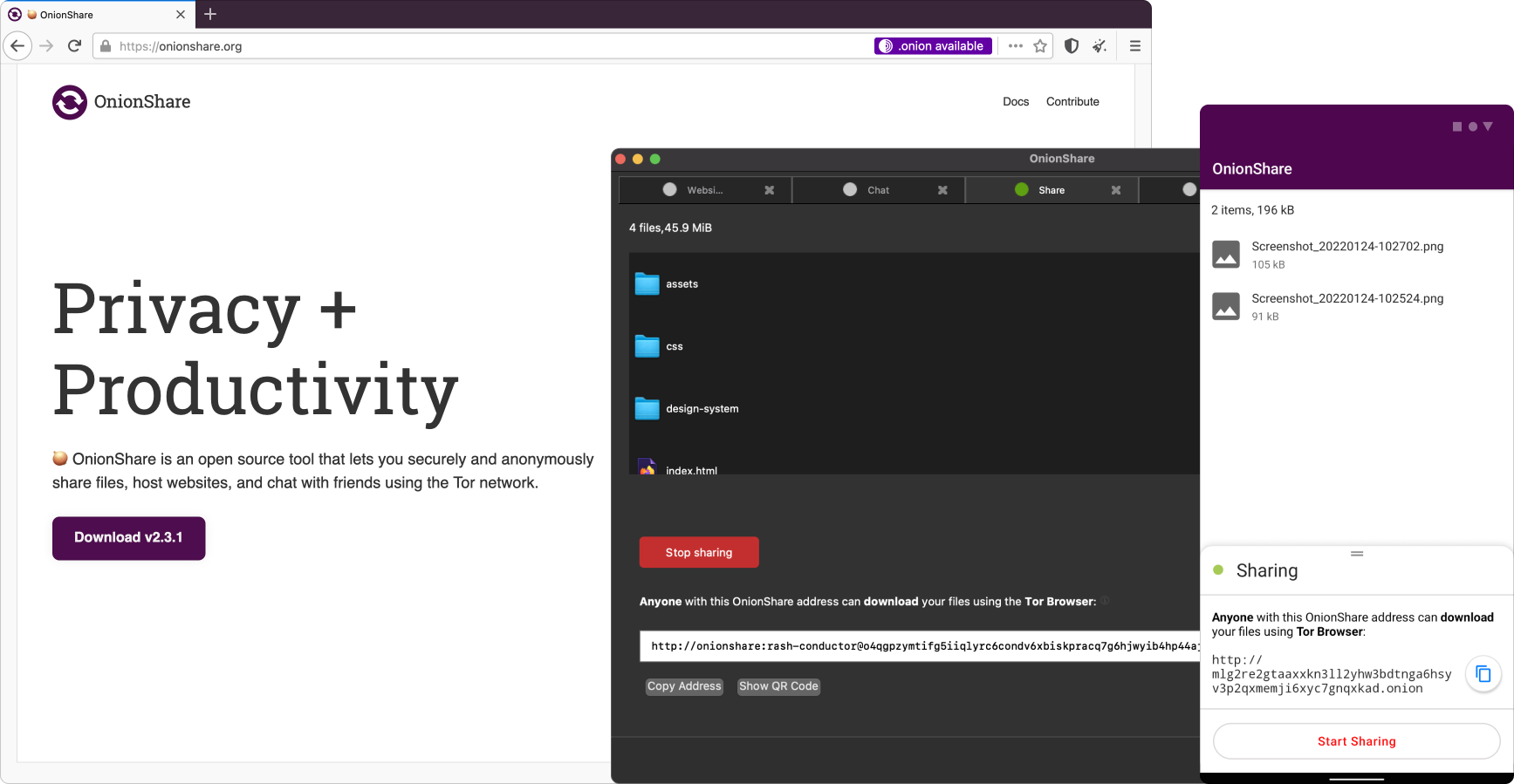This screenshot has height=784, width=1514.
Task: Click the image icon for Screenshot_20220124-102702.png
Action: point(1226,255)
